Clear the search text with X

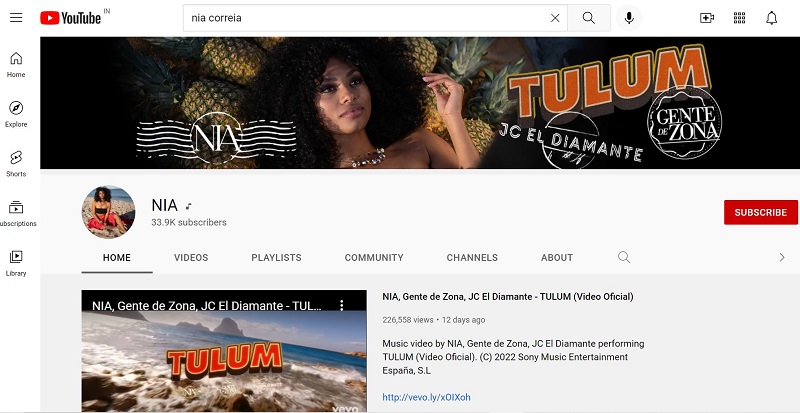(555, 18)
